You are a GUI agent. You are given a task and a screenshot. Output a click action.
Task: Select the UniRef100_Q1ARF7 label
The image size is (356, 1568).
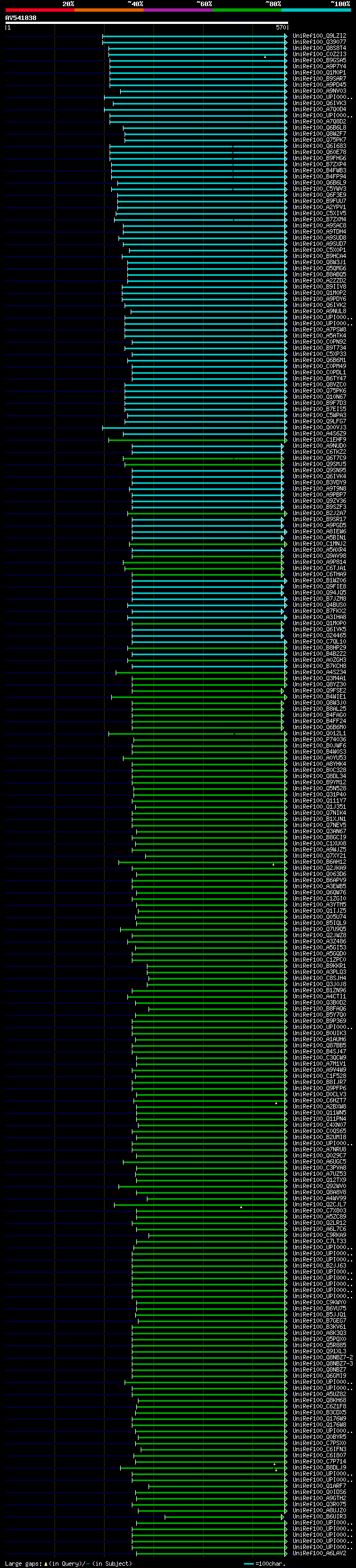[319, 1486]
